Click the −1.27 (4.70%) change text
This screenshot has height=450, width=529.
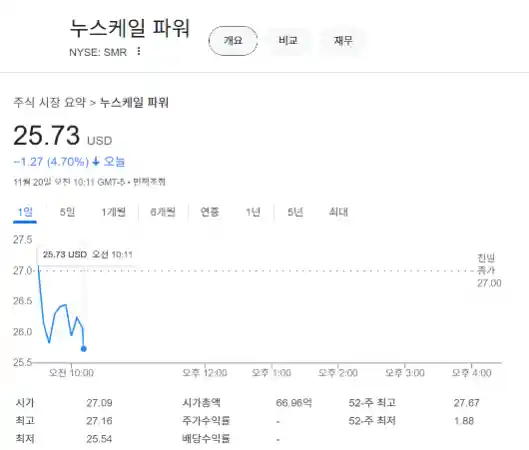51,162
